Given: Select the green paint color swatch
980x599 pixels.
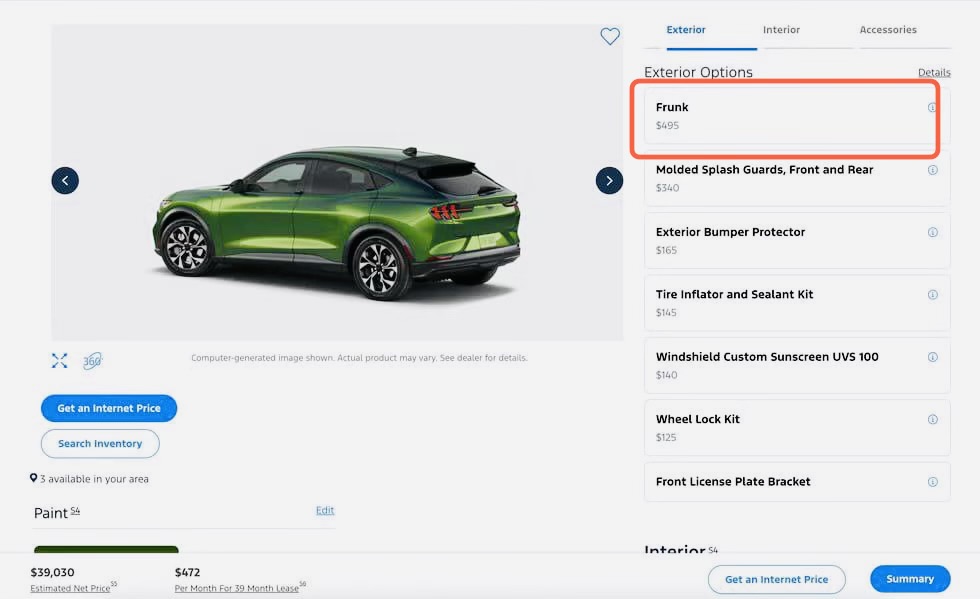Looking at the screenshot, I should coord(106,551).
